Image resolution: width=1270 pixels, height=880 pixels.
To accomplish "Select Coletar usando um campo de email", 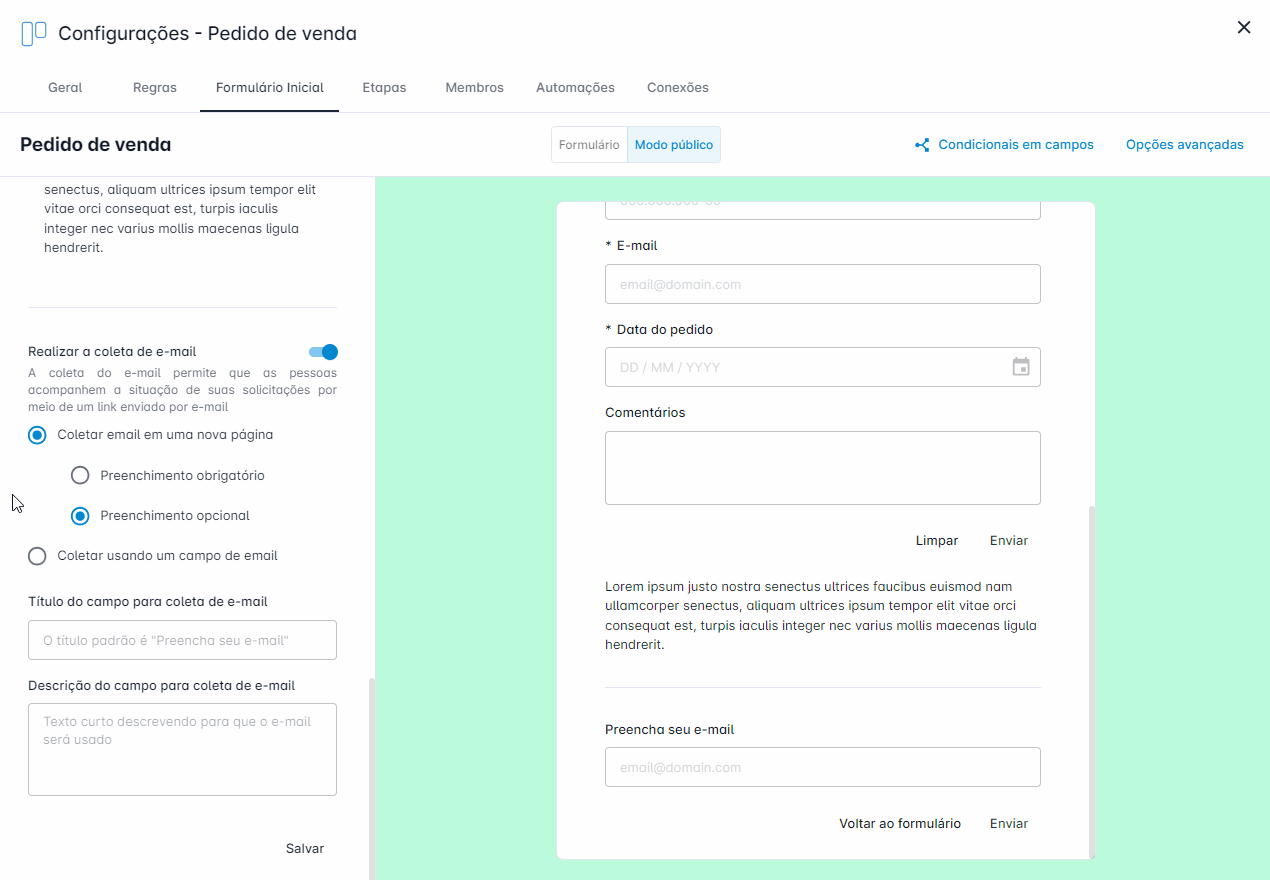I will coord(37,556).
